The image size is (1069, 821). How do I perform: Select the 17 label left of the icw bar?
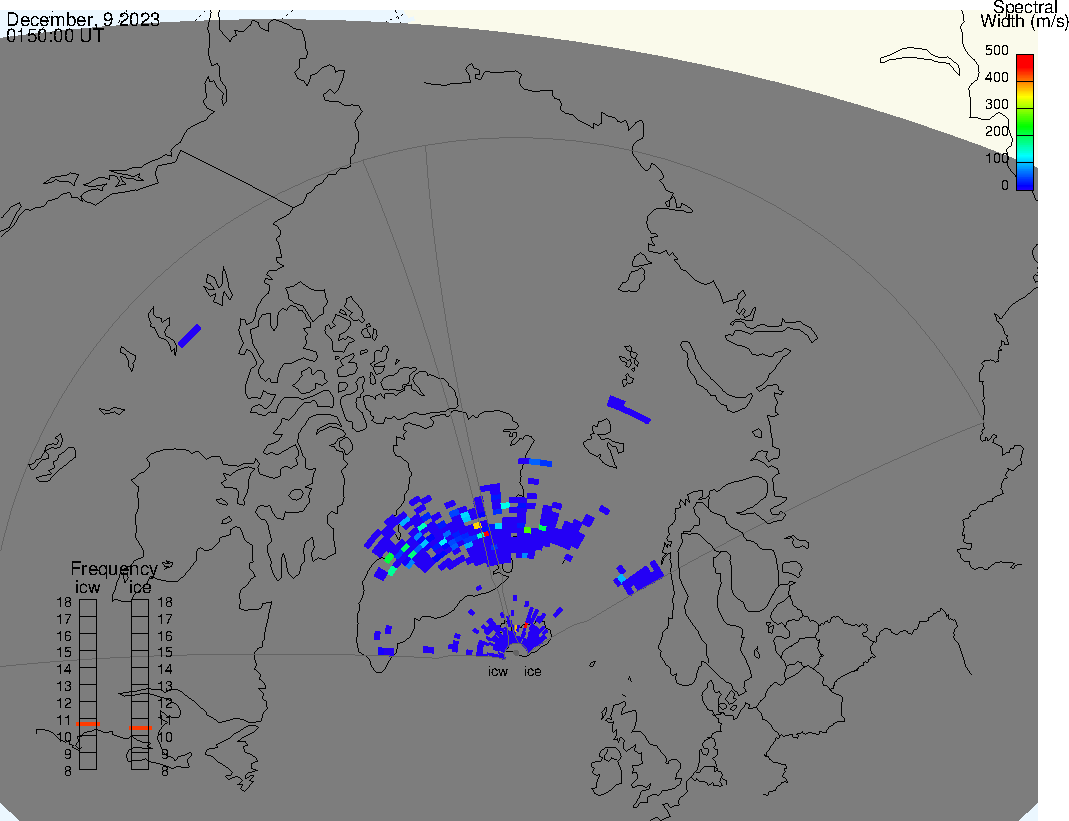pyautogui.click(x=64, y=619)
